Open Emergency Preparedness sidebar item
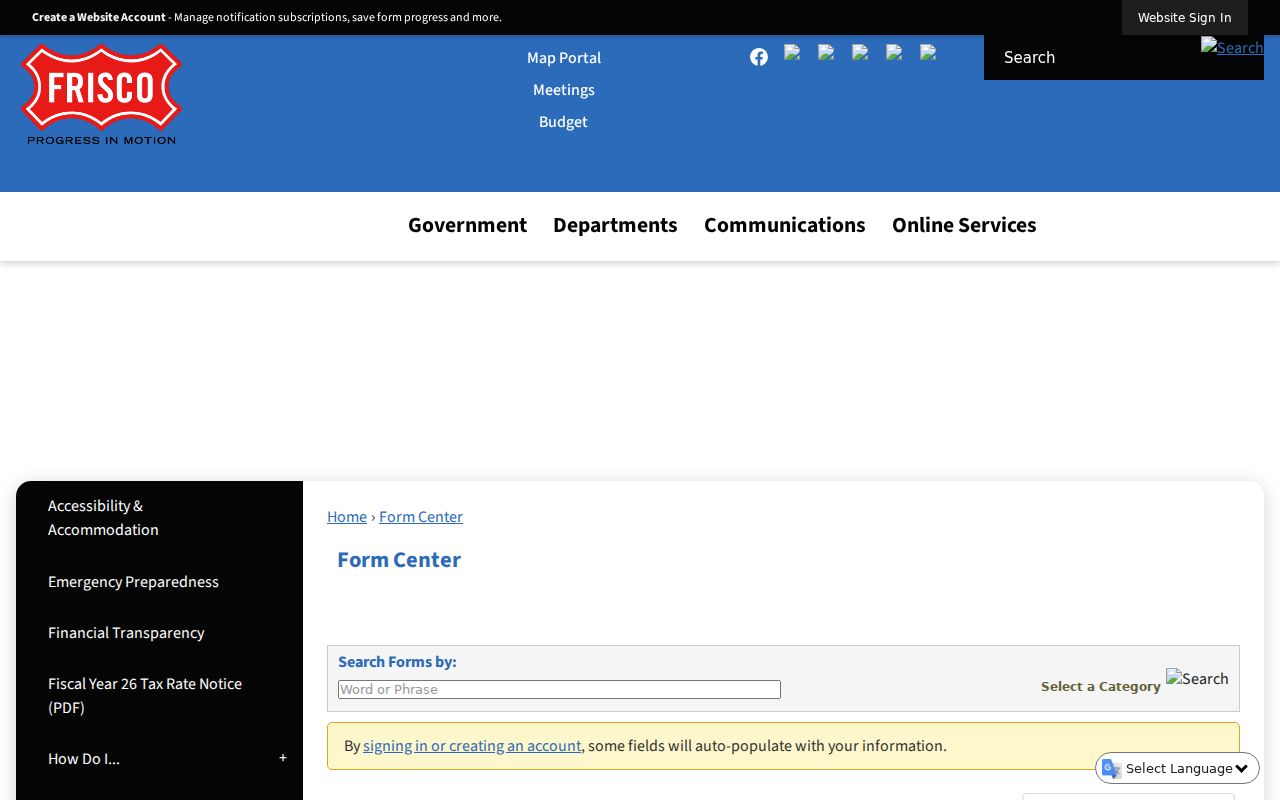This screenshot has height=800, width=1280. tap(159, 582)
